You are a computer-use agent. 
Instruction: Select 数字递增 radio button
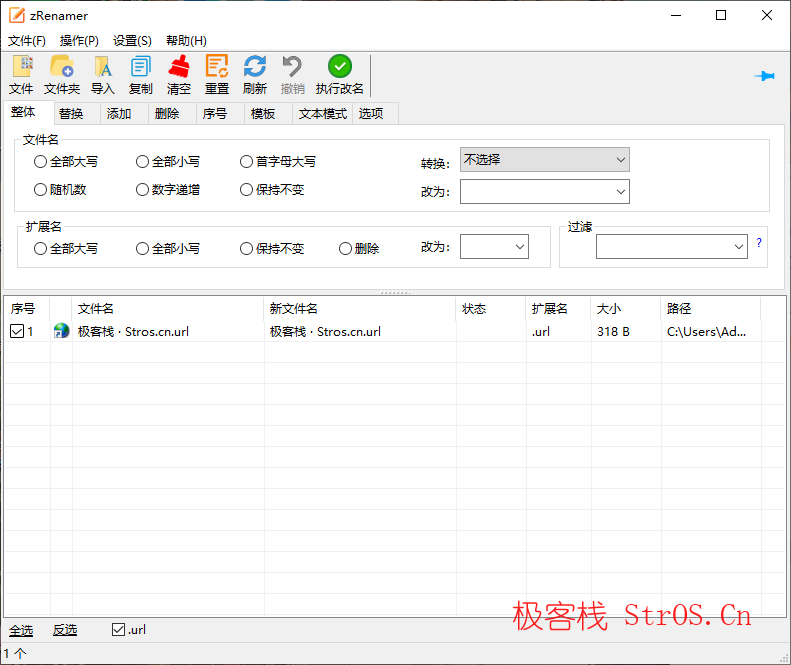[142, 190]
